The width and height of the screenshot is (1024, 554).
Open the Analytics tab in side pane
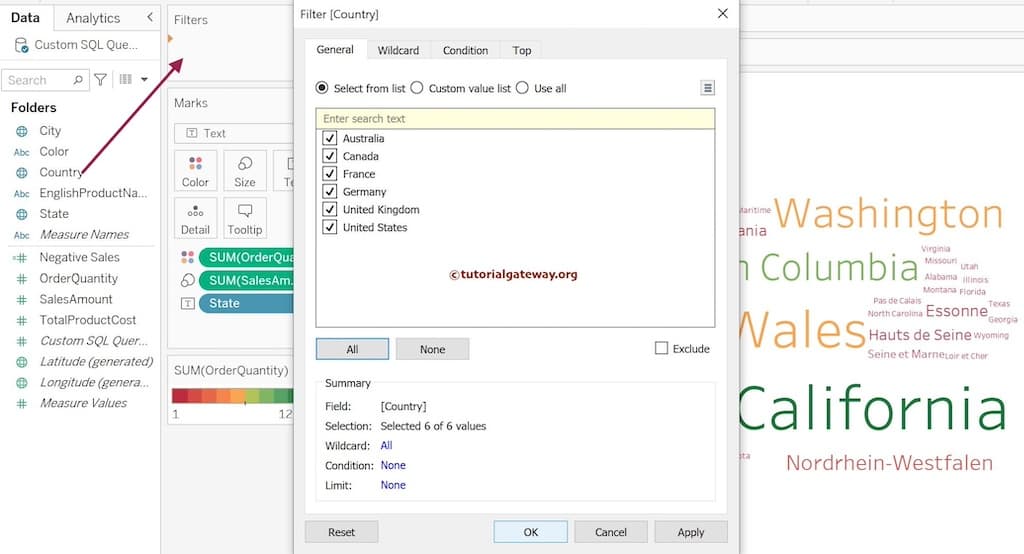pyautogui.click(x=93, y=18)
